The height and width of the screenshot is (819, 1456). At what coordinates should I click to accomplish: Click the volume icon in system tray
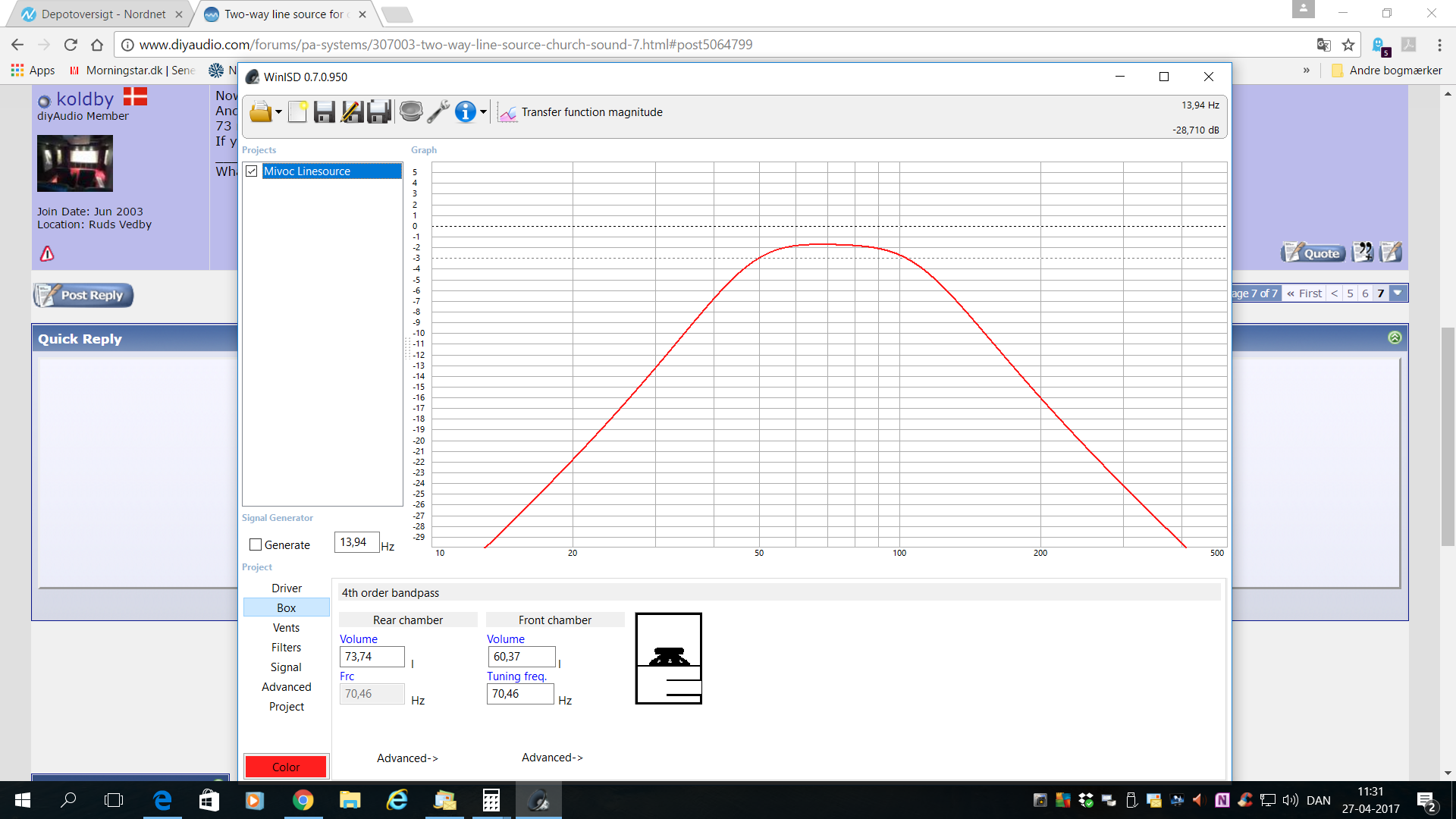coord(1290,800)
